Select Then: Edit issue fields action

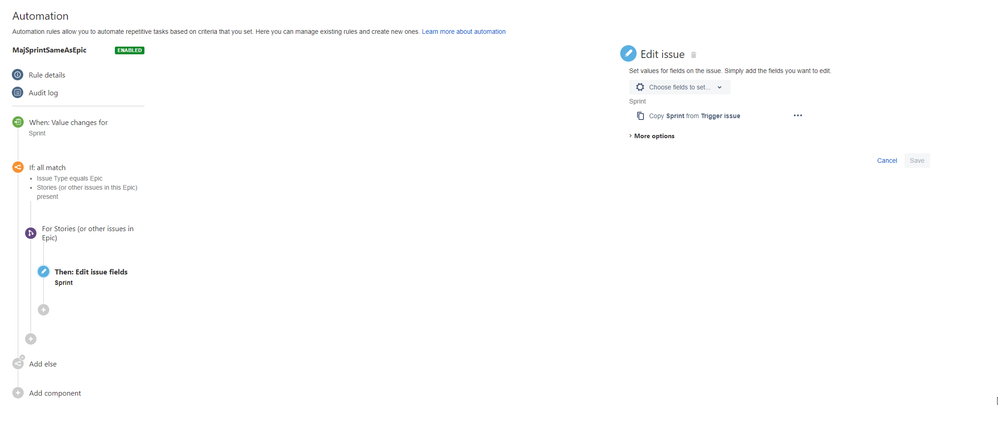[91, 272]
